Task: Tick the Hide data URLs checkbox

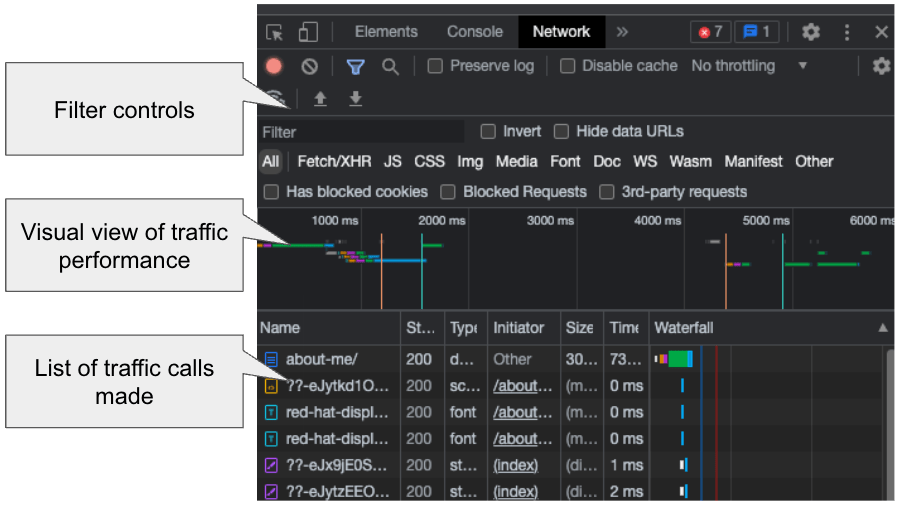Action: click(561, 131)
